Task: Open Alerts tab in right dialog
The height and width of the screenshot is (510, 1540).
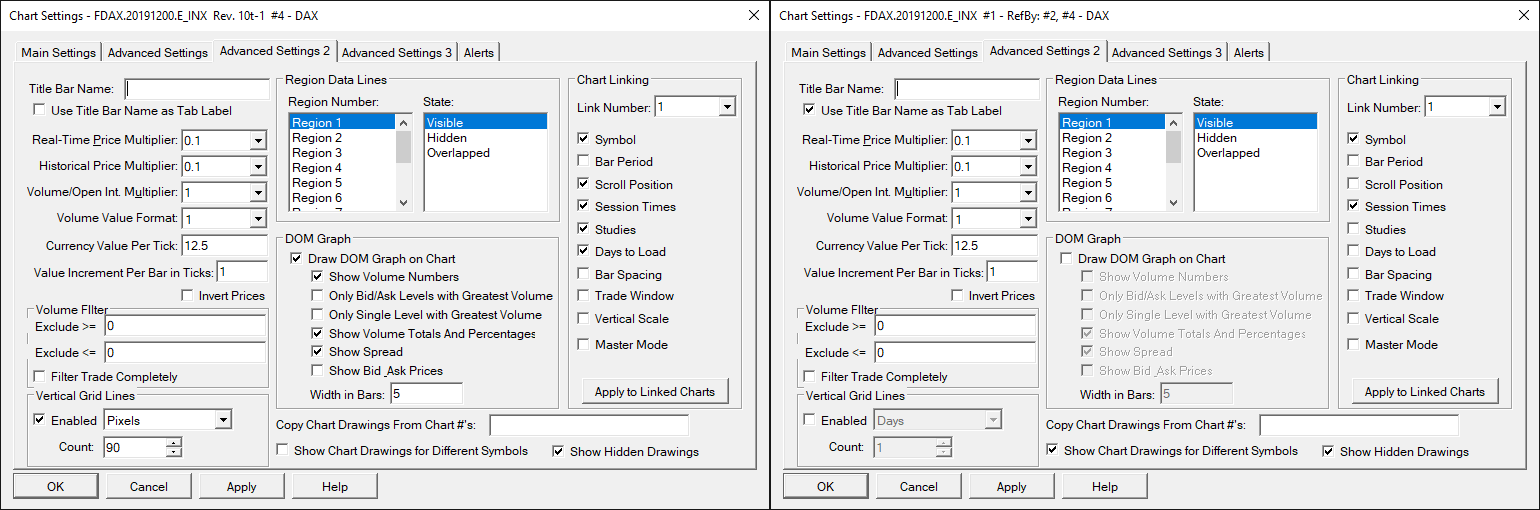Action: pyautogui.click(x=1248, y=53)
